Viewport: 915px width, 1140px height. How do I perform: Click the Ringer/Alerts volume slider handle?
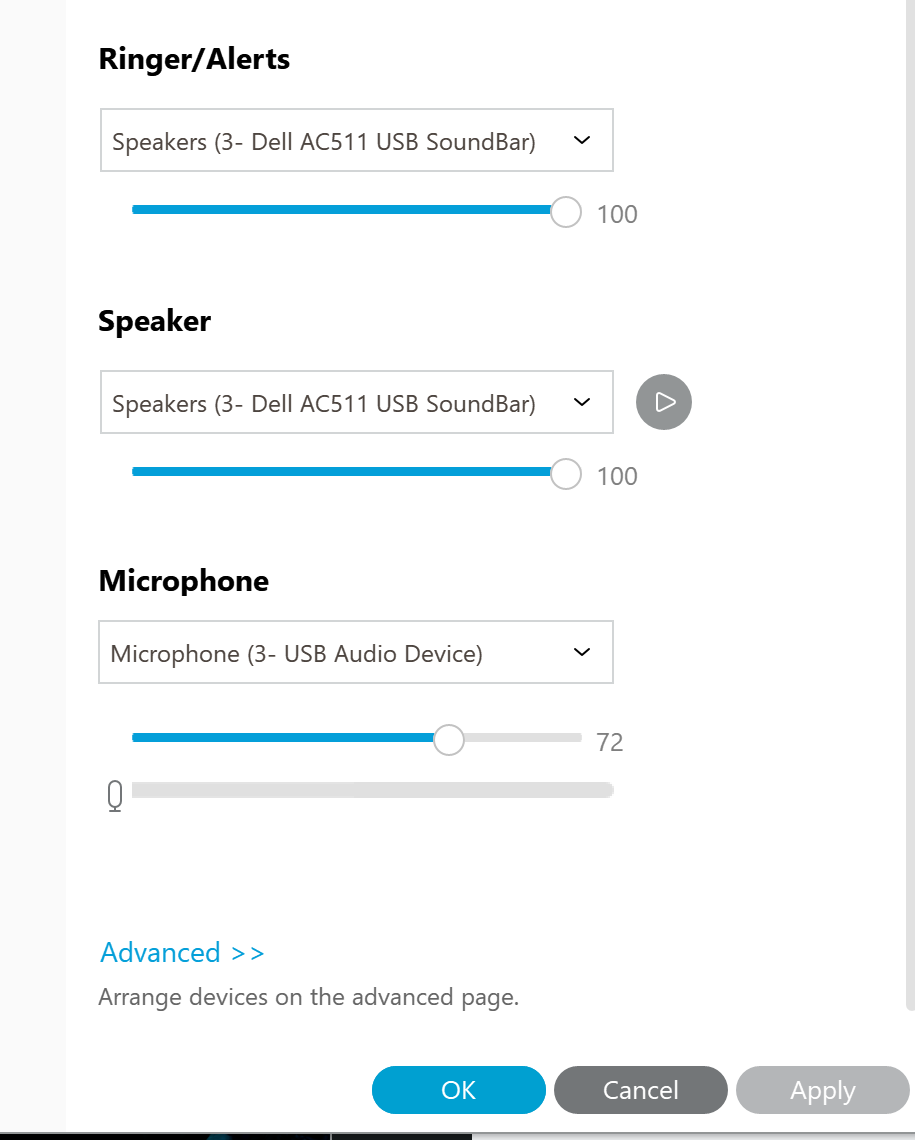point(566,212)
